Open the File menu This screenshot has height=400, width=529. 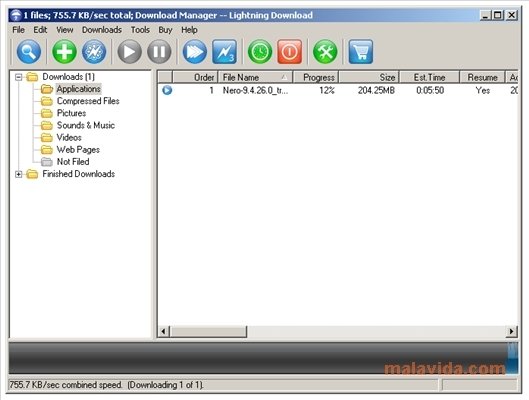click(x=18, y=30)
